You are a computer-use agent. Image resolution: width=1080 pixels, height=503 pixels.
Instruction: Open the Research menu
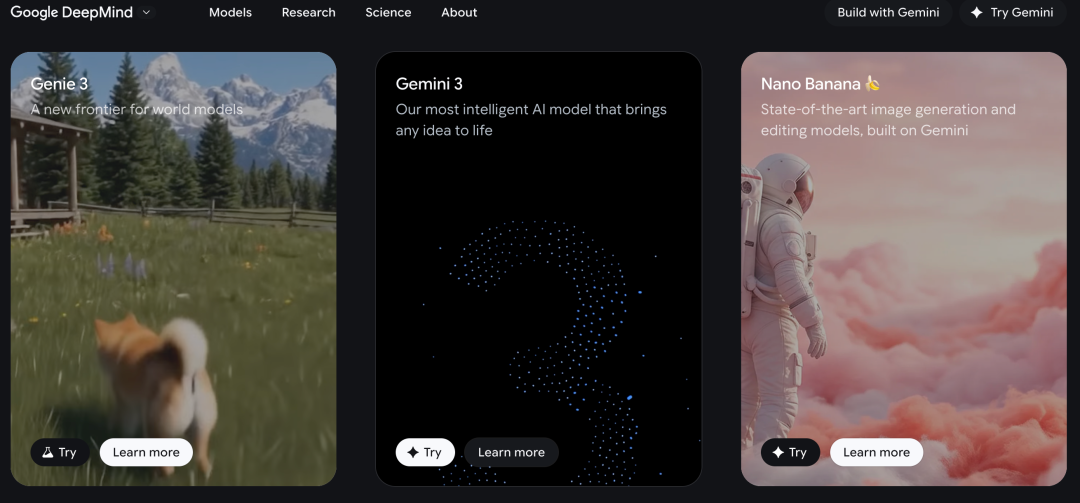309,12
